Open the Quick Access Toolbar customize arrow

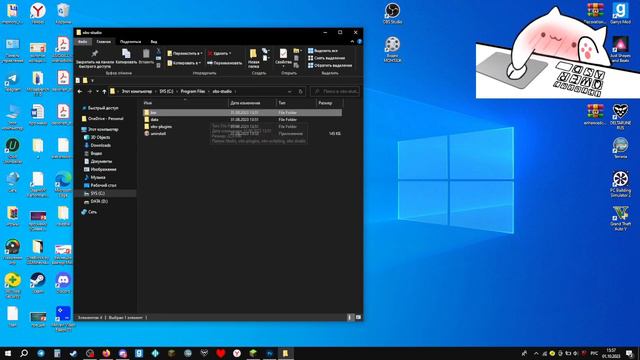(x=93, y=80)
